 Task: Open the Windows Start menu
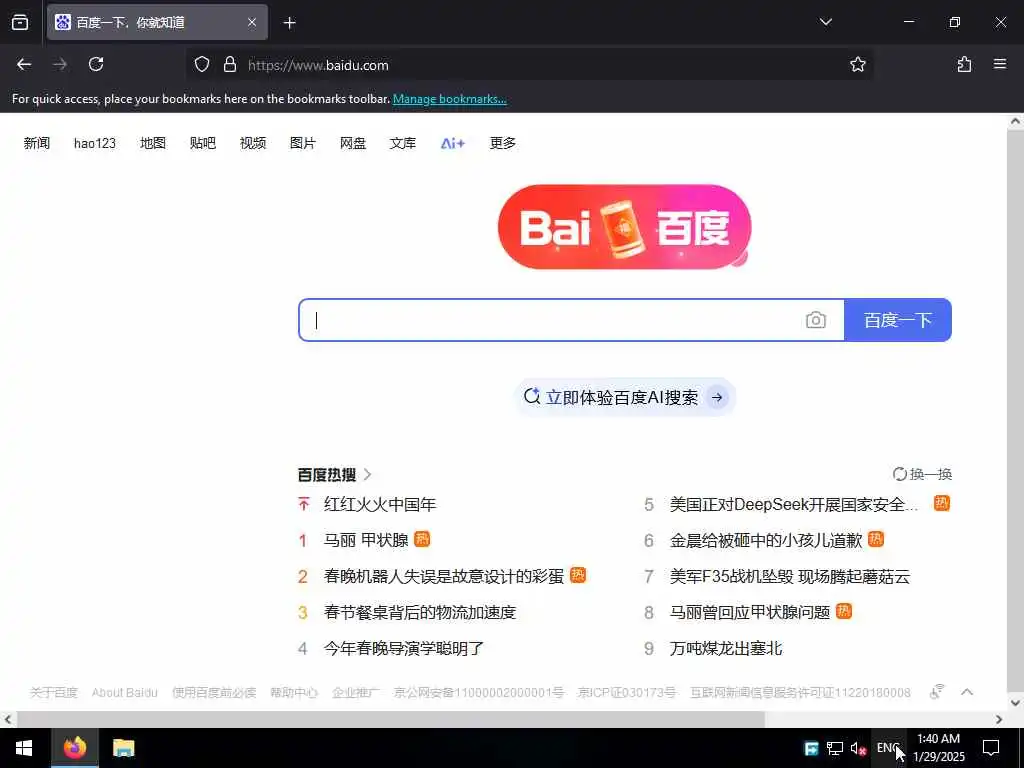24,748
